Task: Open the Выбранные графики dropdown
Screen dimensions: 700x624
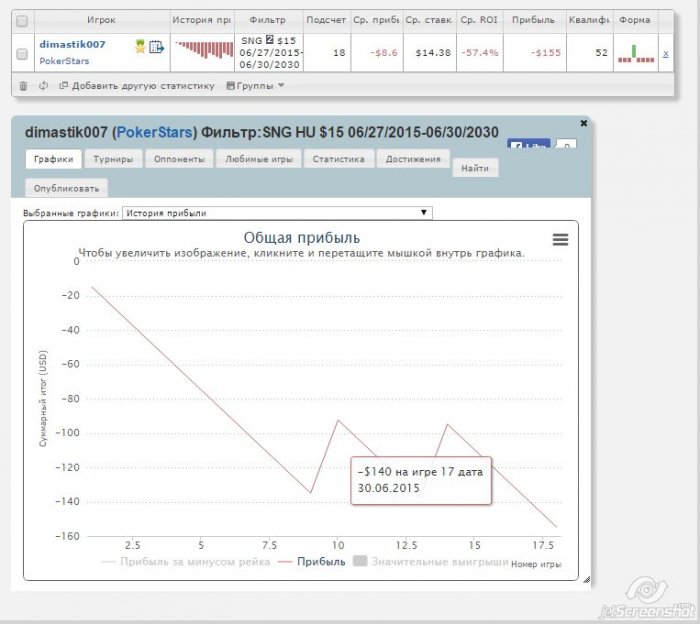Action: [276, 213]
